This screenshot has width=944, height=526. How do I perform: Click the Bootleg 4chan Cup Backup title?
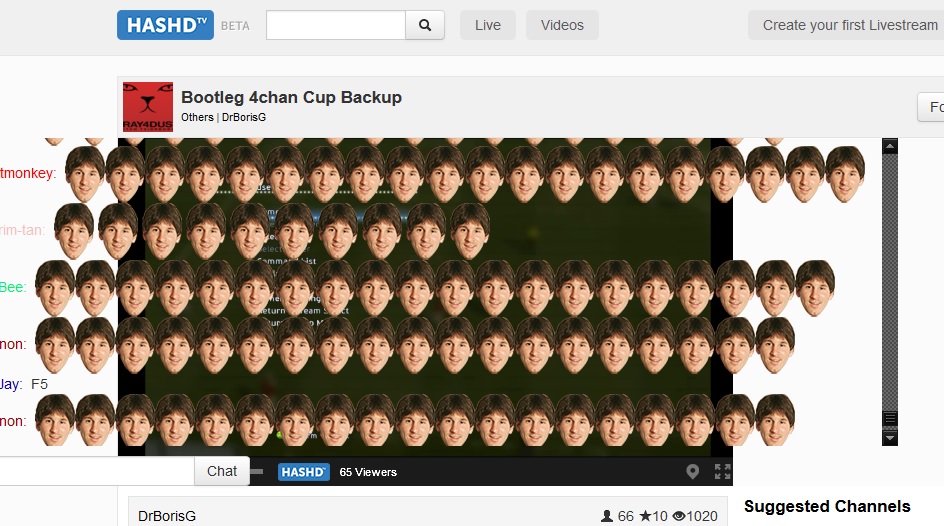click(291, 97)
